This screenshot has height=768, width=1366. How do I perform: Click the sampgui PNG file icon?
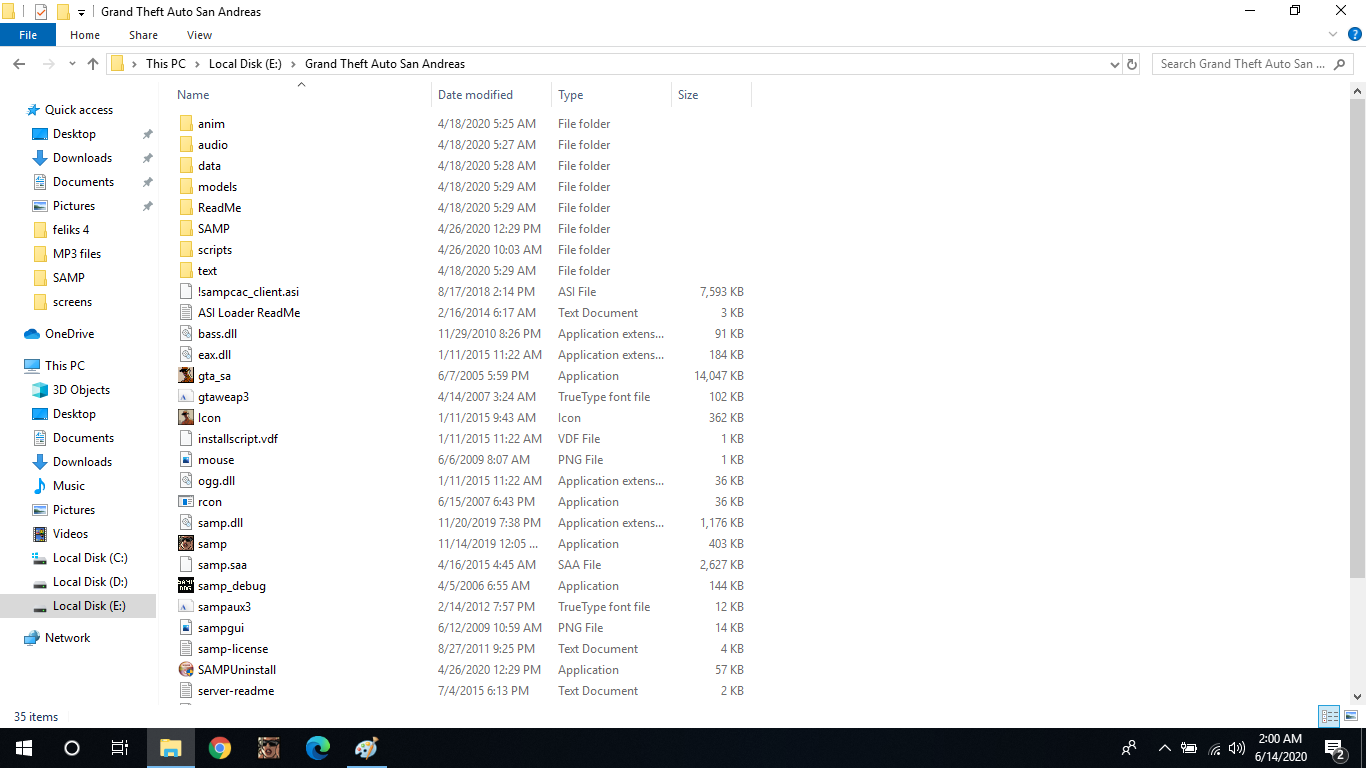point(186,628)
